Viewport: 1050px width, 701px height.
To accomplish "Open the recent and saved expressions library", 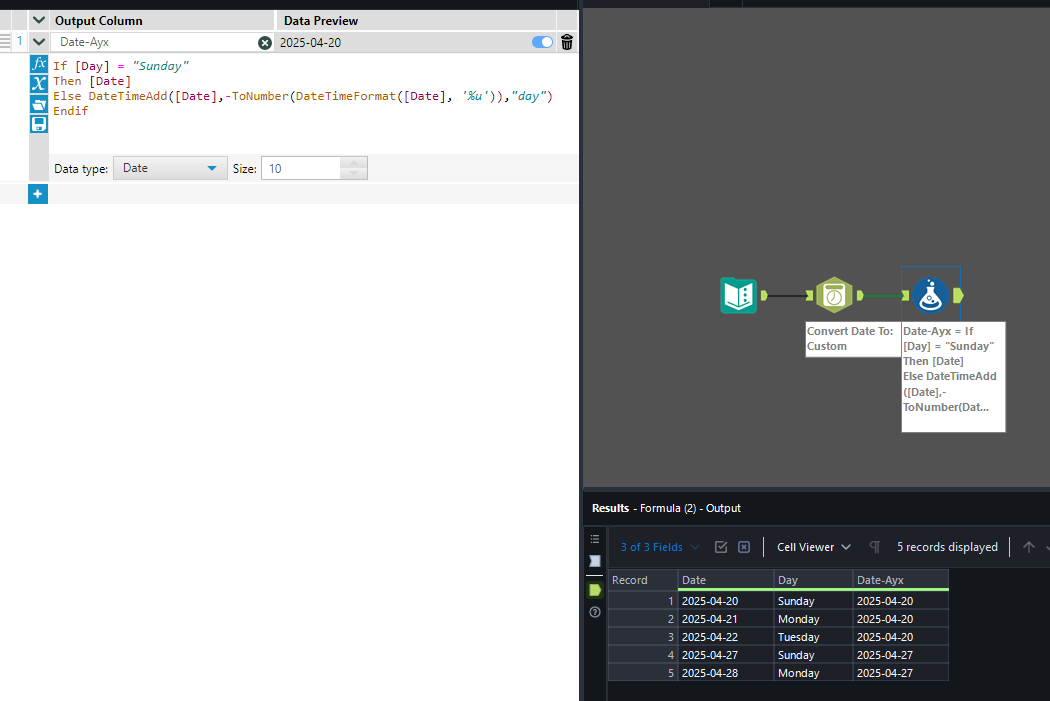I will point(38,103).
